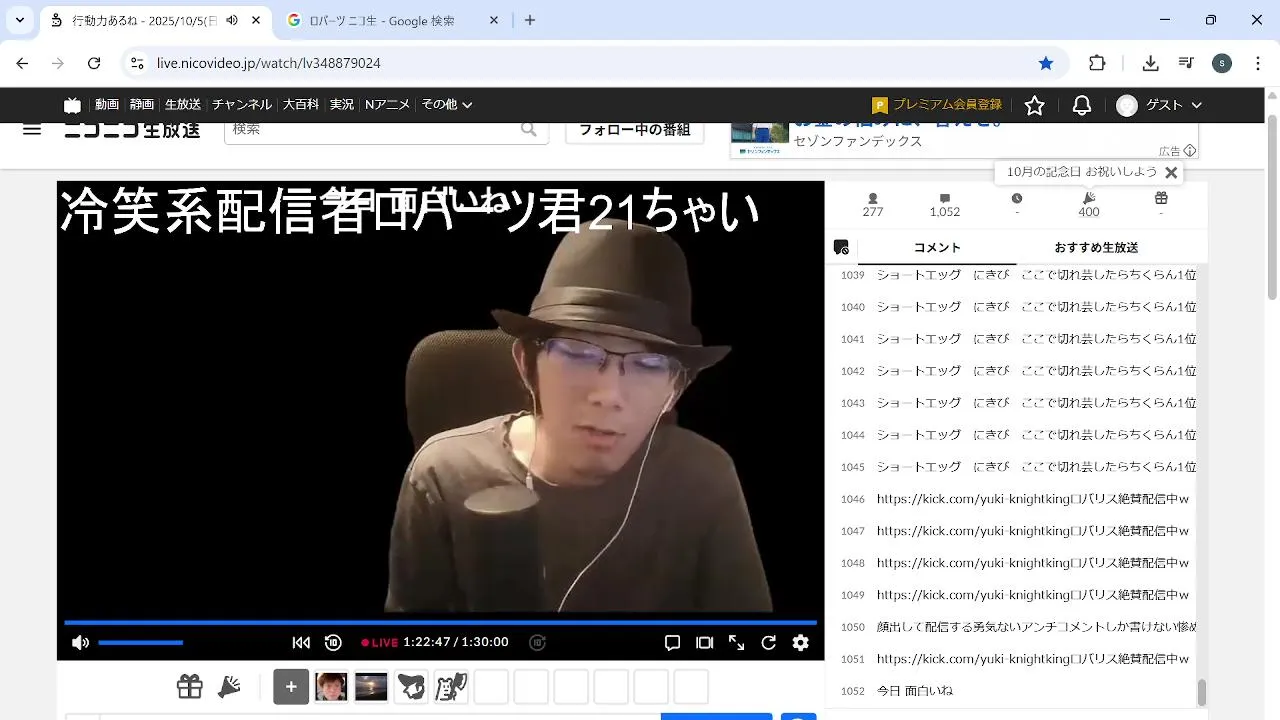
Task: Click the clock timeshift stat icon
Action: coord(1017,199)
